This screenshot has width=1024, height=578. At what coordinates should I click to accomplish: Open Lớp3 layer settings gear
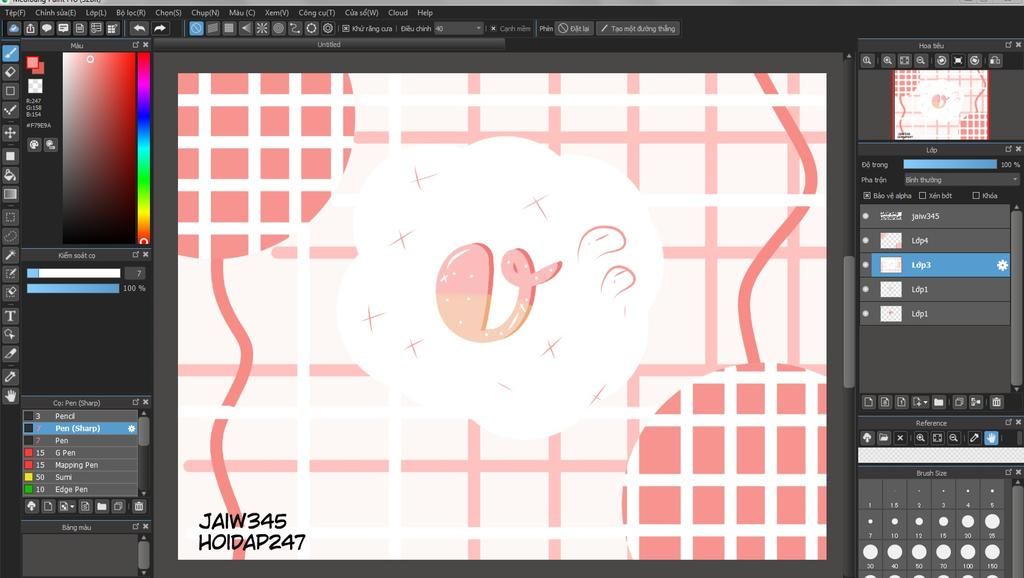click(1002, 265)
